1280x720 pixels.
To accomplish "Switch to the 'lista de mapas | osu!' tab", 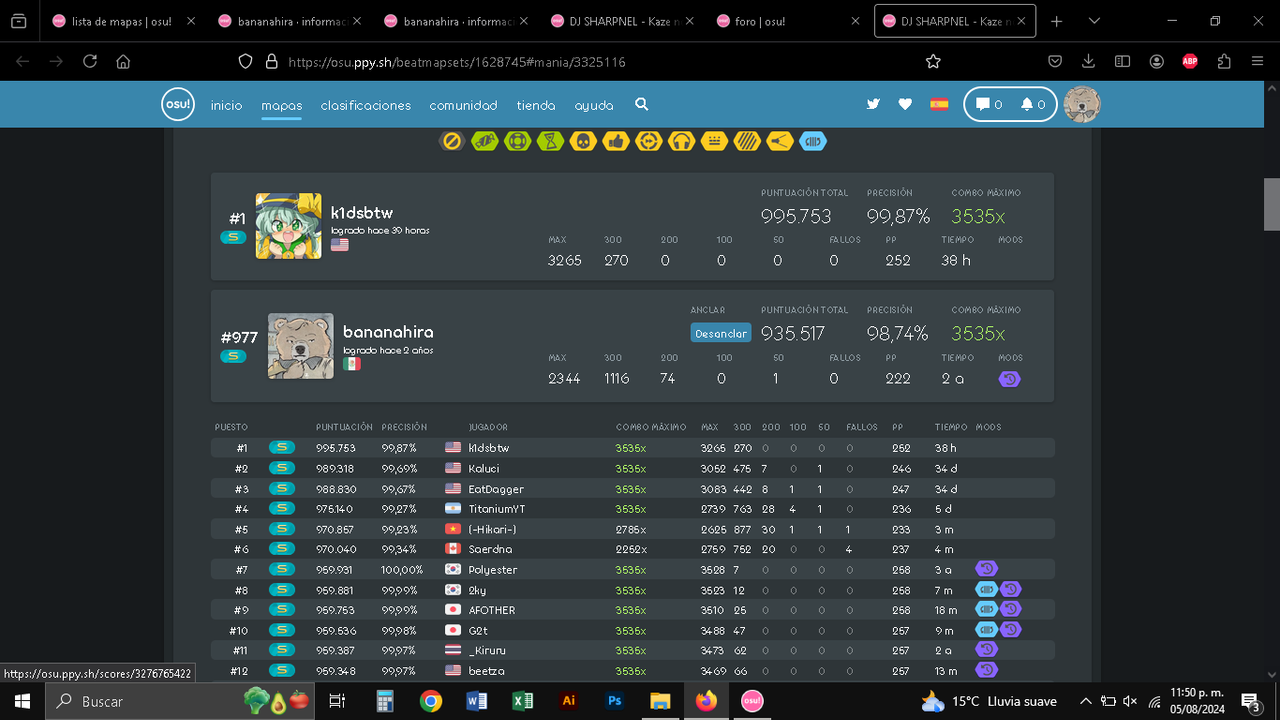I will pyautogui.click(x=122, y=21).
